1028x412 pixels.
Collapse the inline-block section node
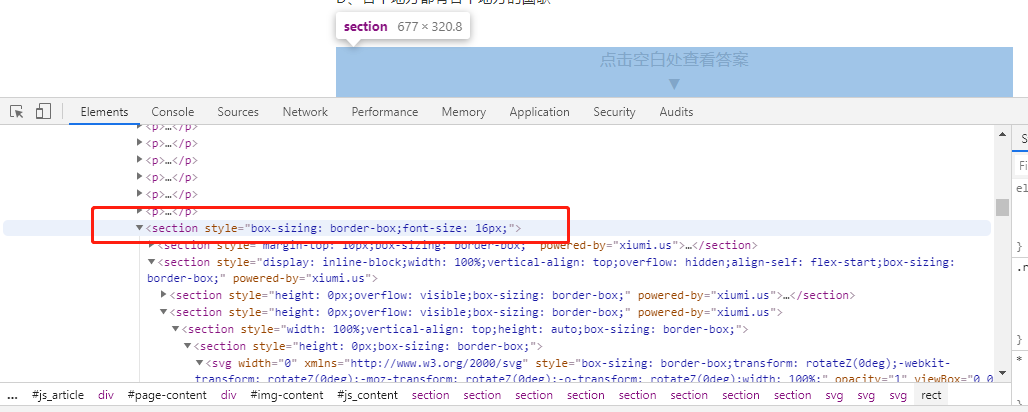(x=152, y=263)
